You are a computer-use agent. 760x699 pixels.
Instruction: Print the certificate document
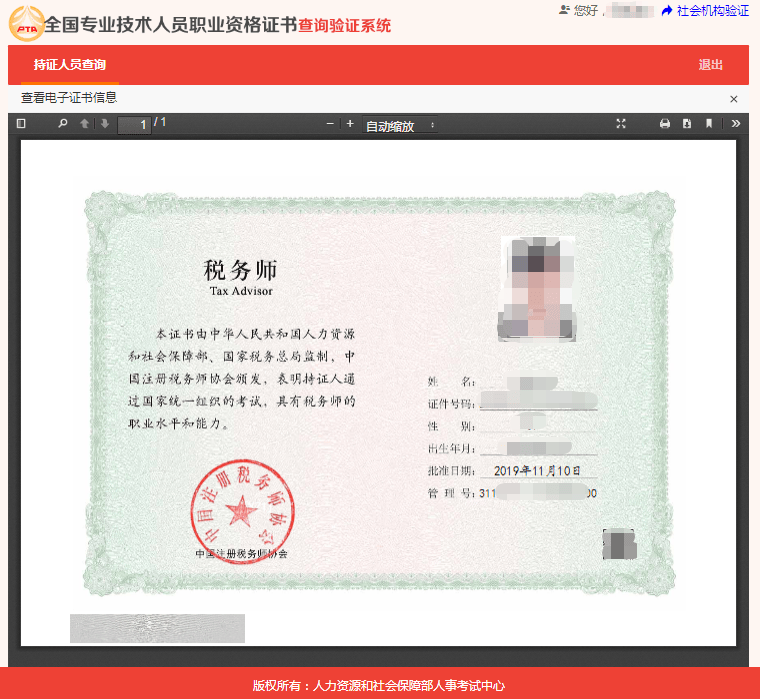[665, 124]
